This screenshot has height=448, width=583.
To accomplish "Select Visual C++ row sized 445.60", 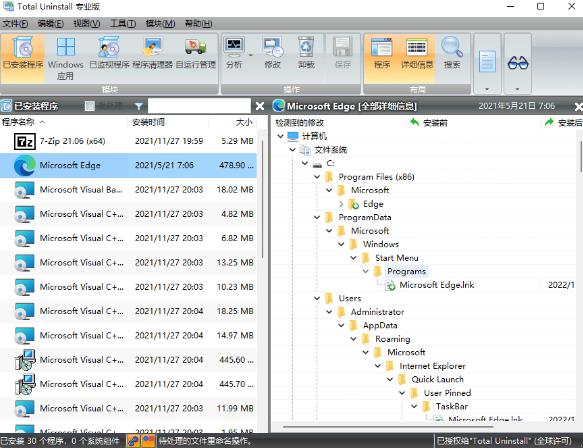I will click(128, 360).
